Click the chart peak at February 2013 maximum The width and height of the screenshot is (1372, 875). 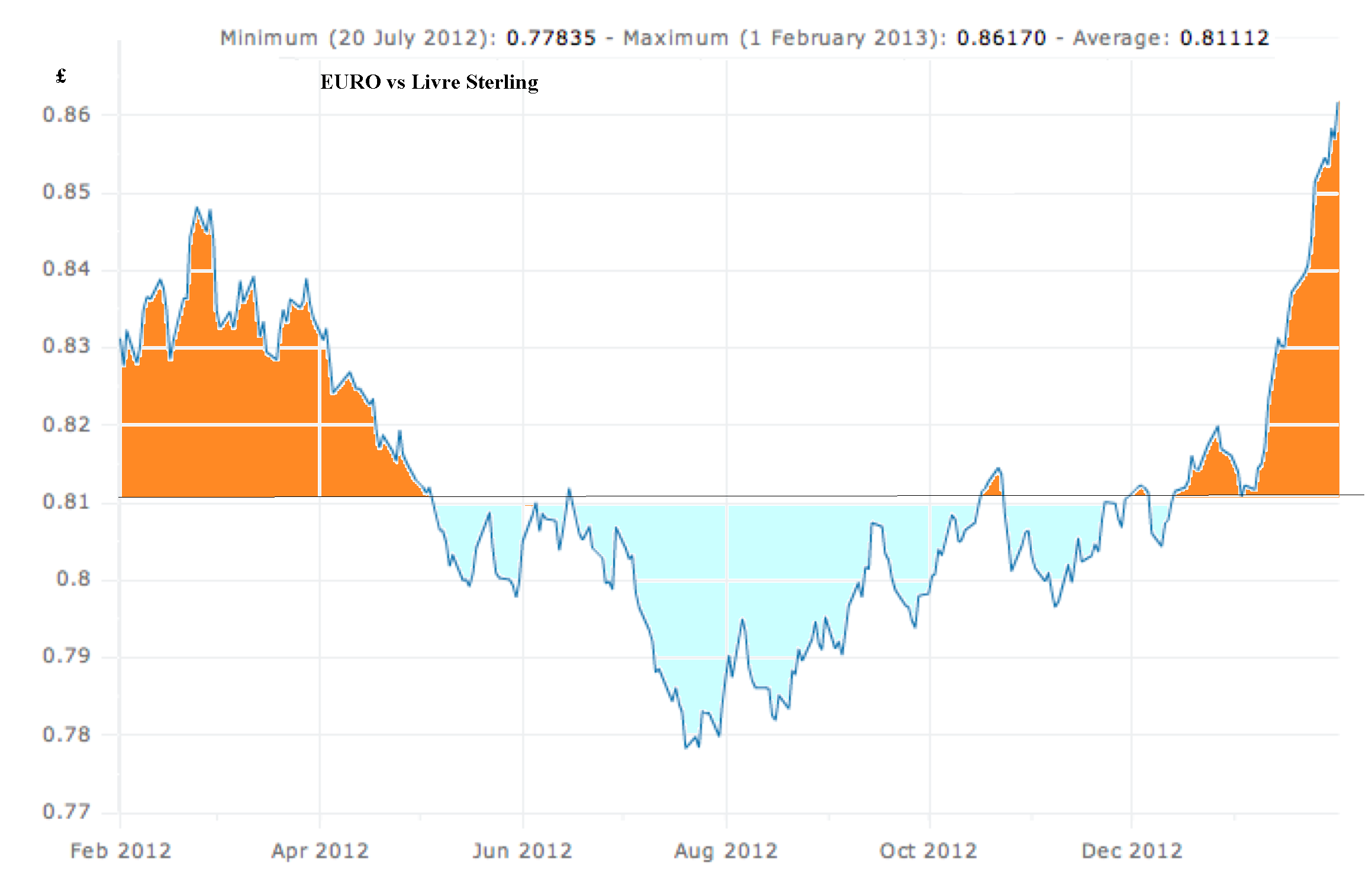click(x=1337, y=104)
